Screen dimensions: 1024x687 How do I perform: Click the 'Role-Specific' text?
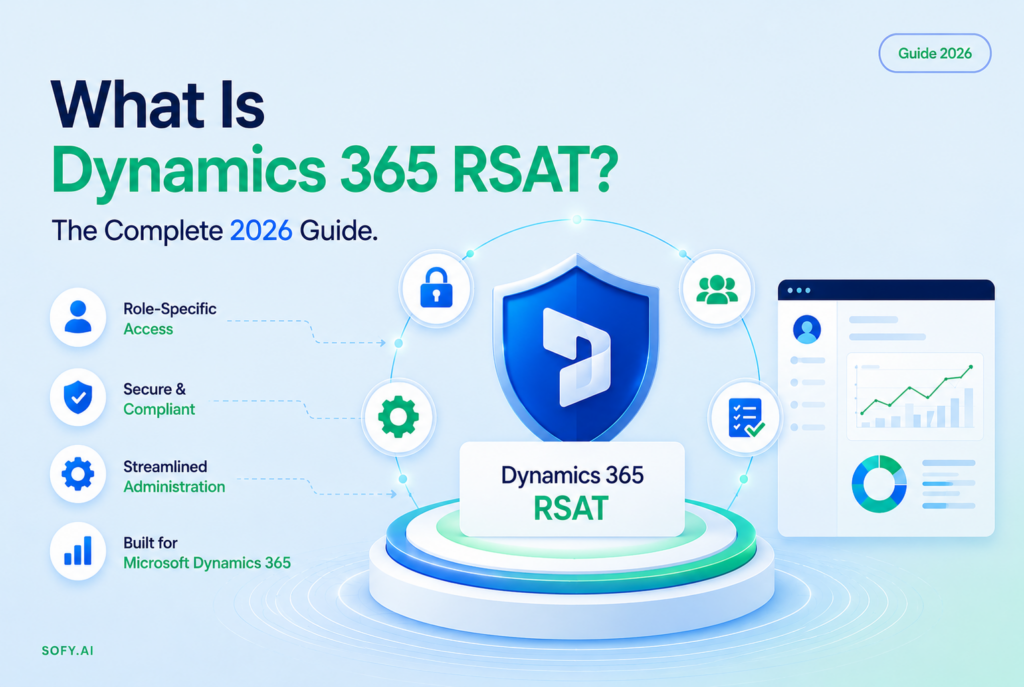[170, 308]
